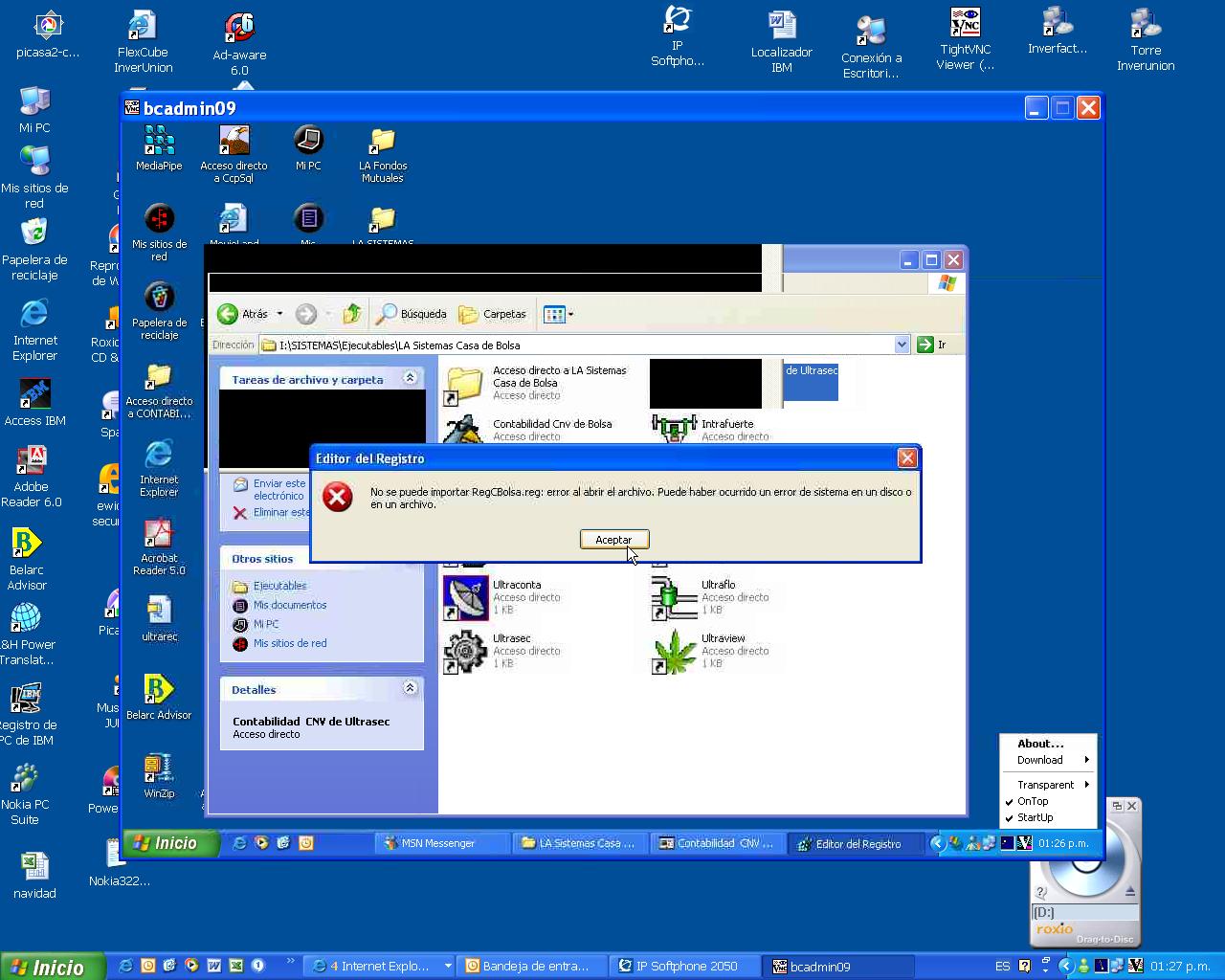
Task: Click the green up-folder toolbar icon
Action: (x=352, y=314)
